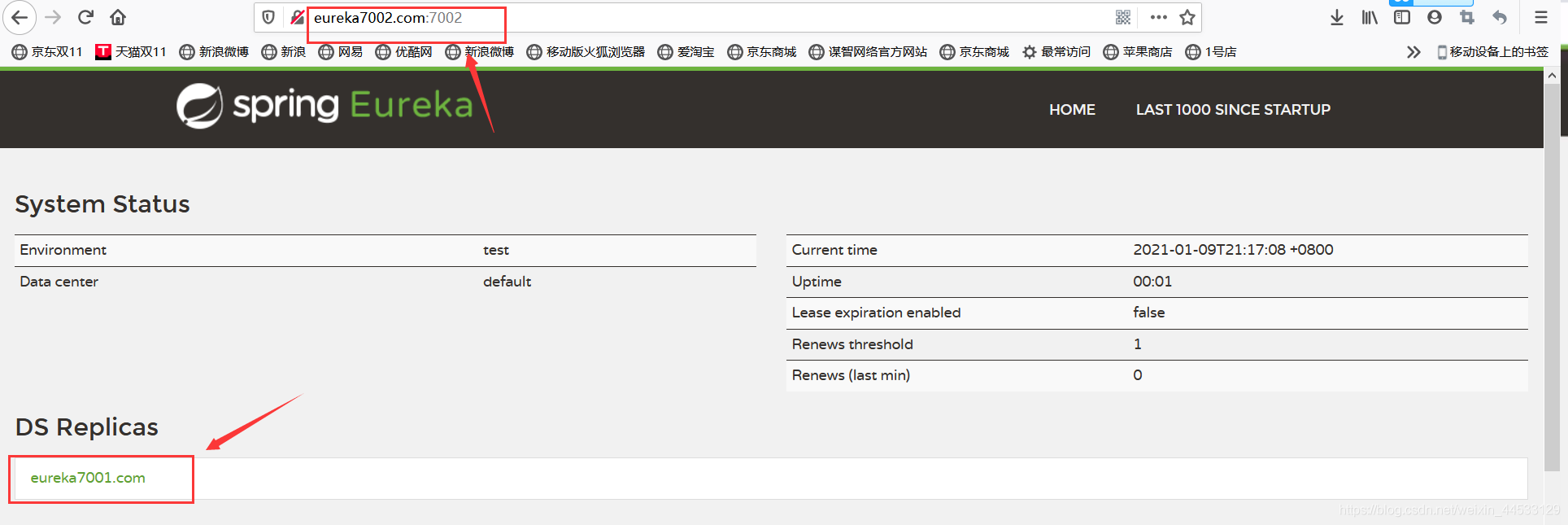
Task: Click the "System Status" heading
Action: point(102,204)
